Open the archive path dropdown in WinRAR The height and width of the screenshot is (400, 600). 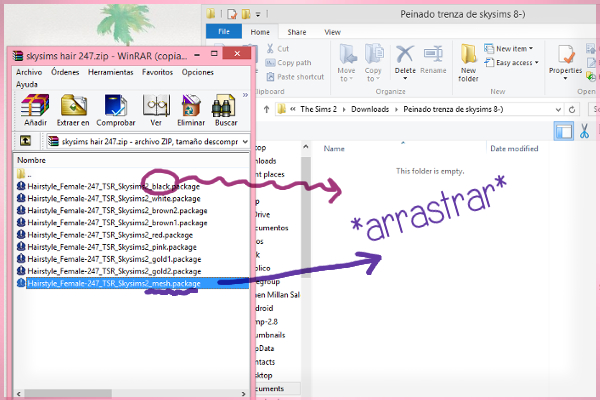point(245,142)
